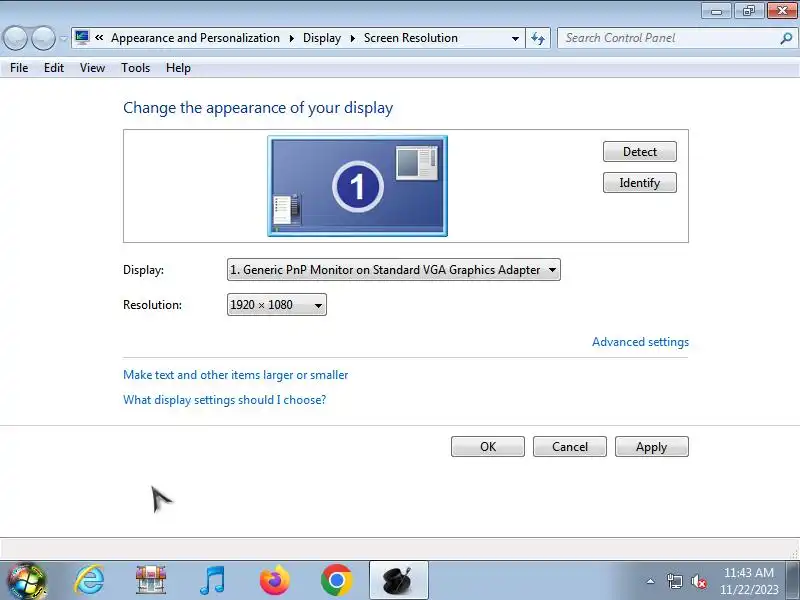Expand arrow after Appearance and Personalization
Image resolution: width=800 pixels, height=600 pixels.
(291, 38)
